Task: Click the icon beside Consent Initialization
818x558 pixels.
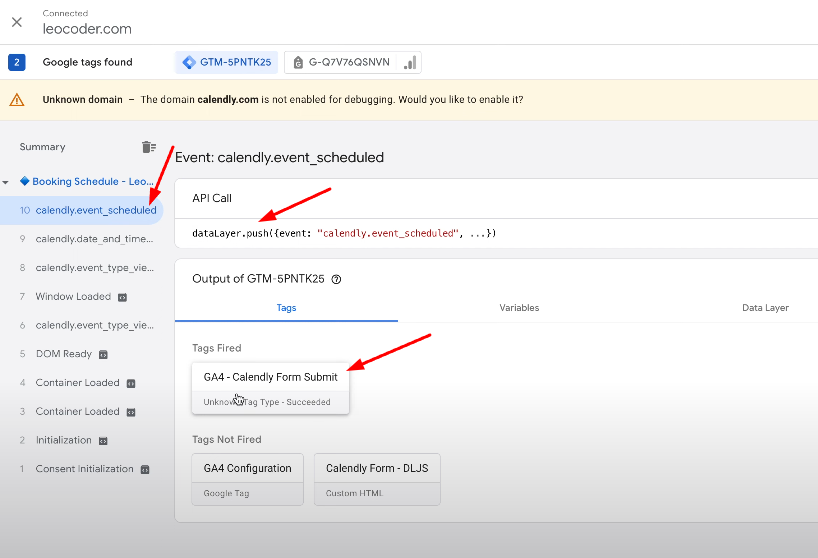Action: pyautogui.click(x=145, y=469)
